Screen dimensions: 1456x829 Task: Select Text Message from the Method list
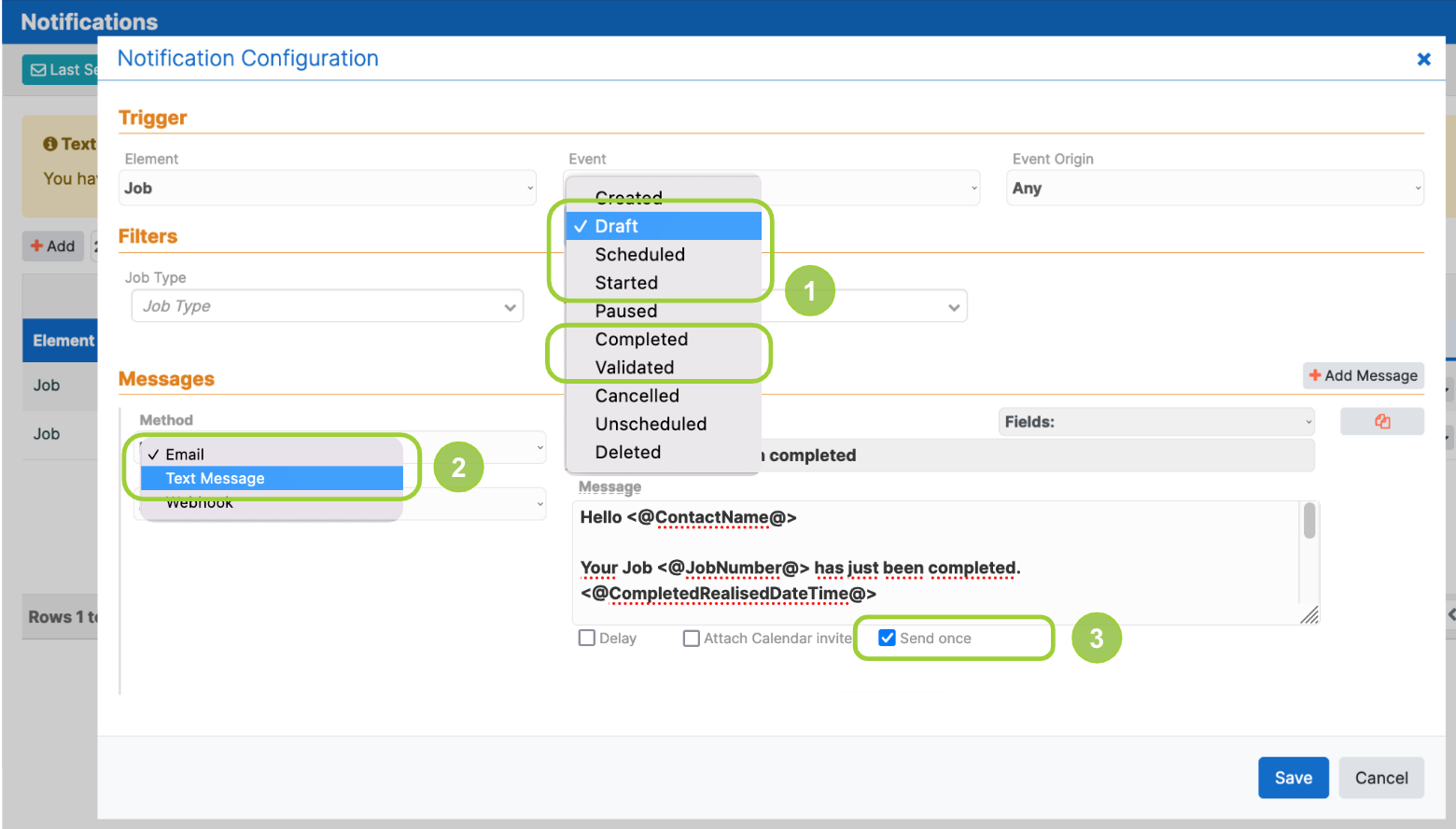(215, 478)
